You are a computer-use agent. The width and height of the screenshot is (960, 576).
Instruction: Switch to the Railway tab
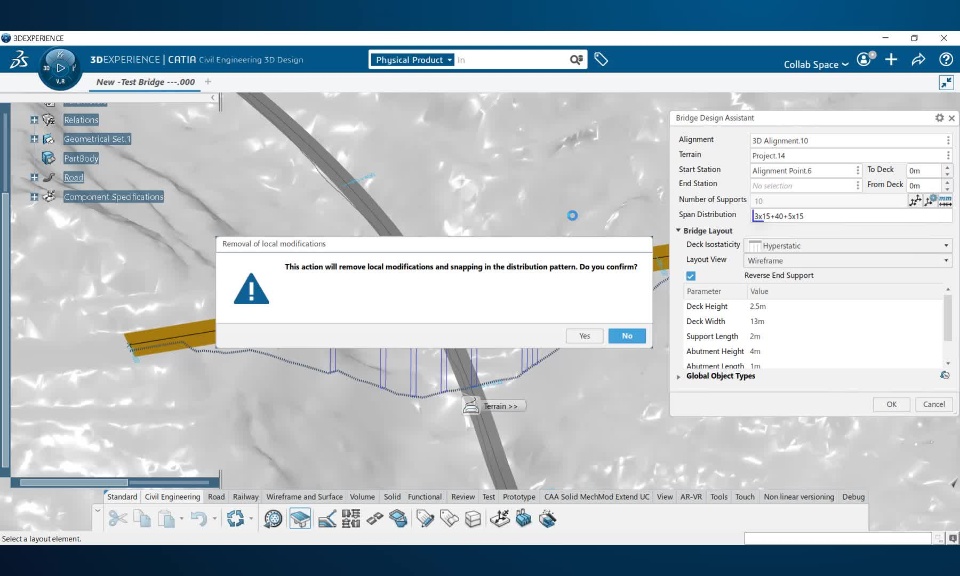(246, 496)
